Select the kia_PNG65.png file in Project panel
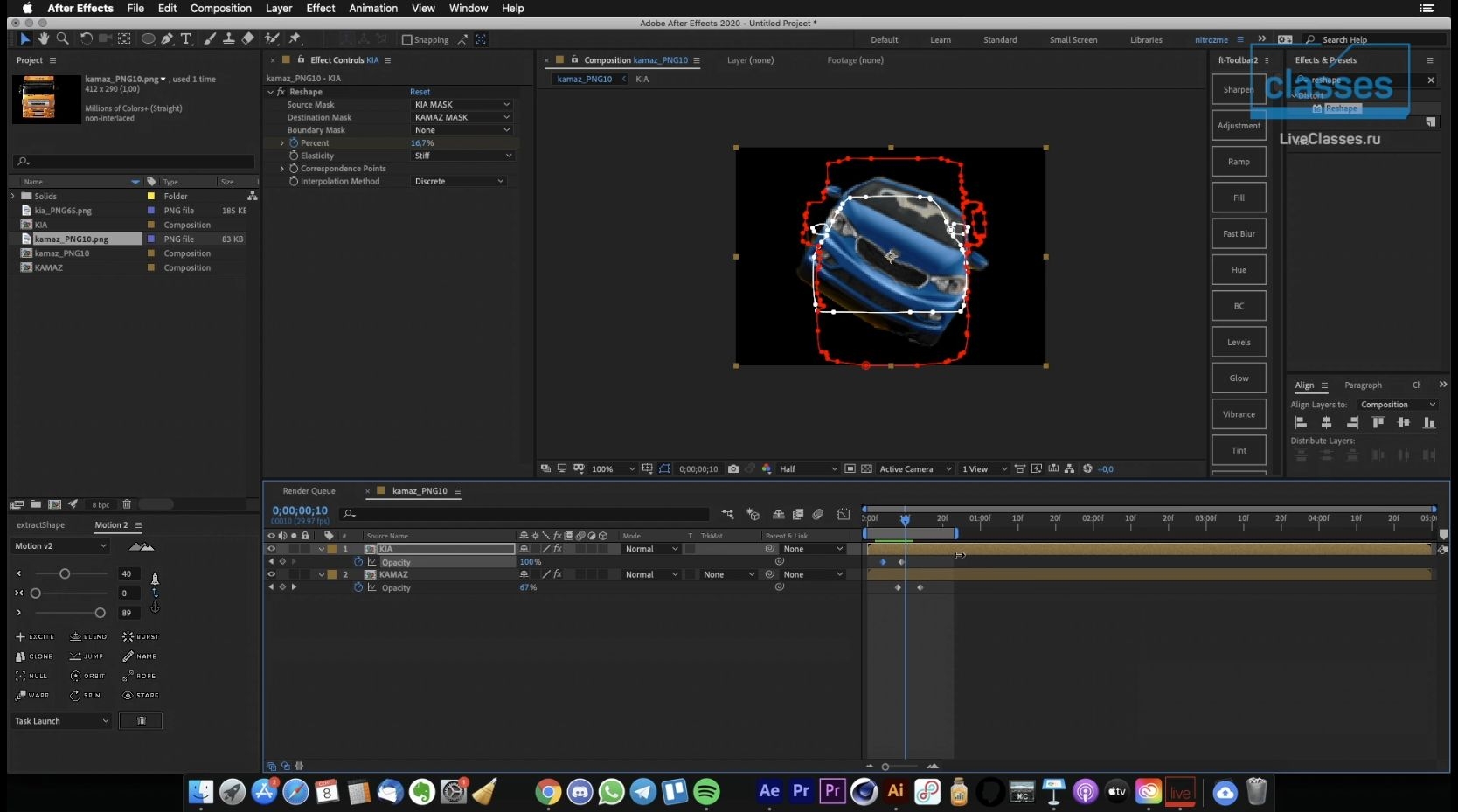1458x812 pixels. tap(63, 211)
